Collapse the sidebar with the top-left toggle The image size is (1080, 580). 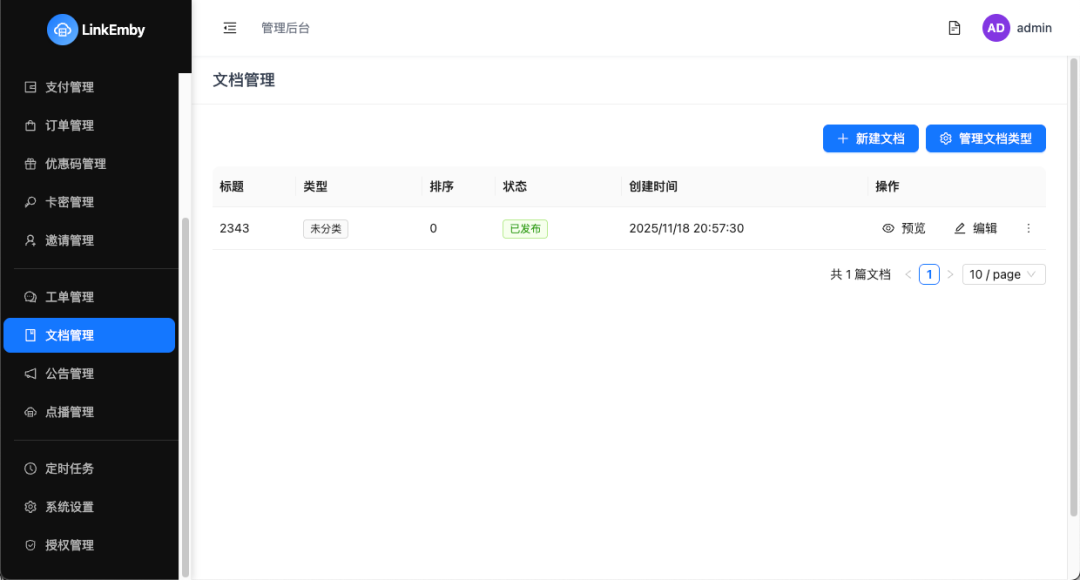click(x=229, y=27)
